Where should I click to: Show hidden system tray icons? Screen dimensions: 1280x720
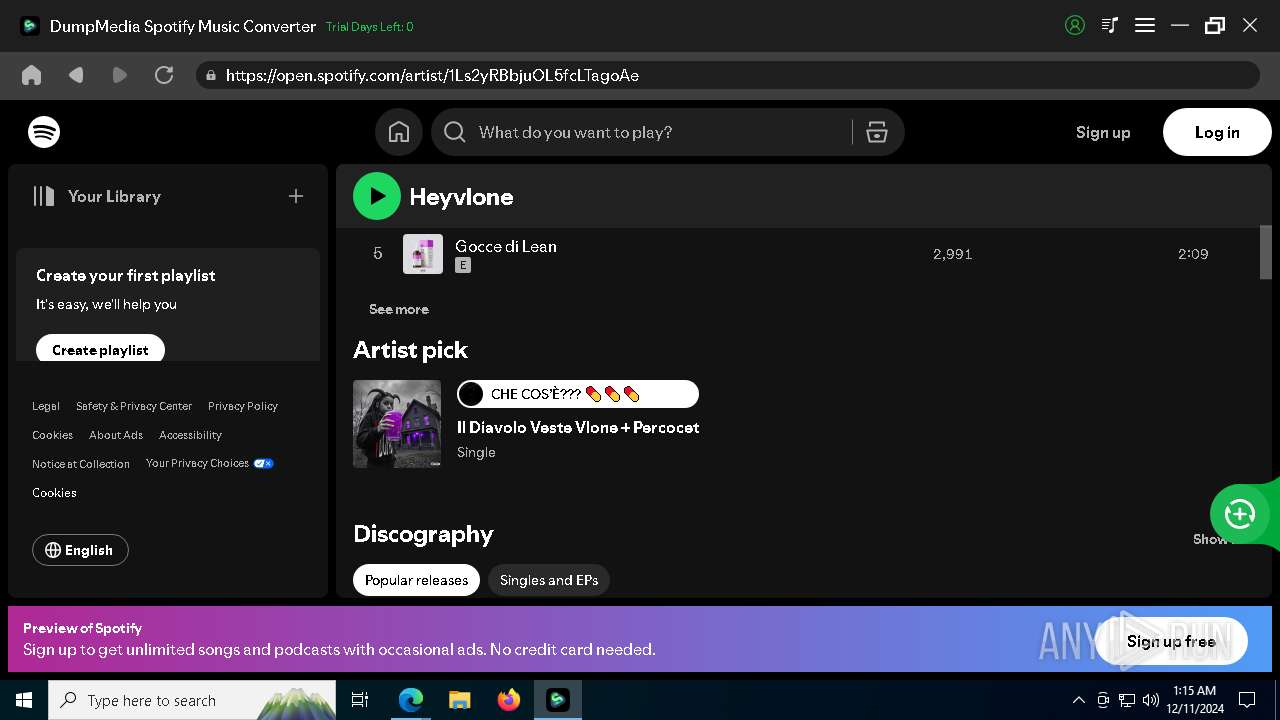(1078, 700)
